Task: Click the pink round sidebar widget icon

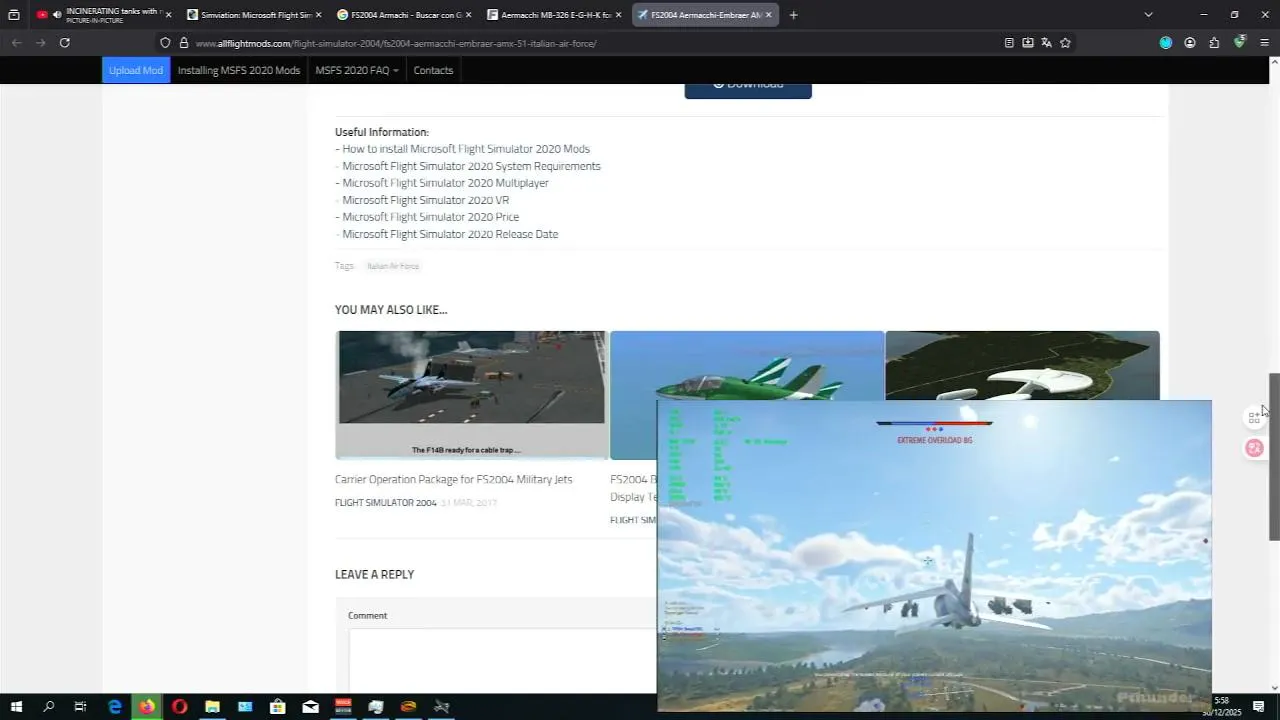Action: pyautogui.click(x=1254, y=448)
